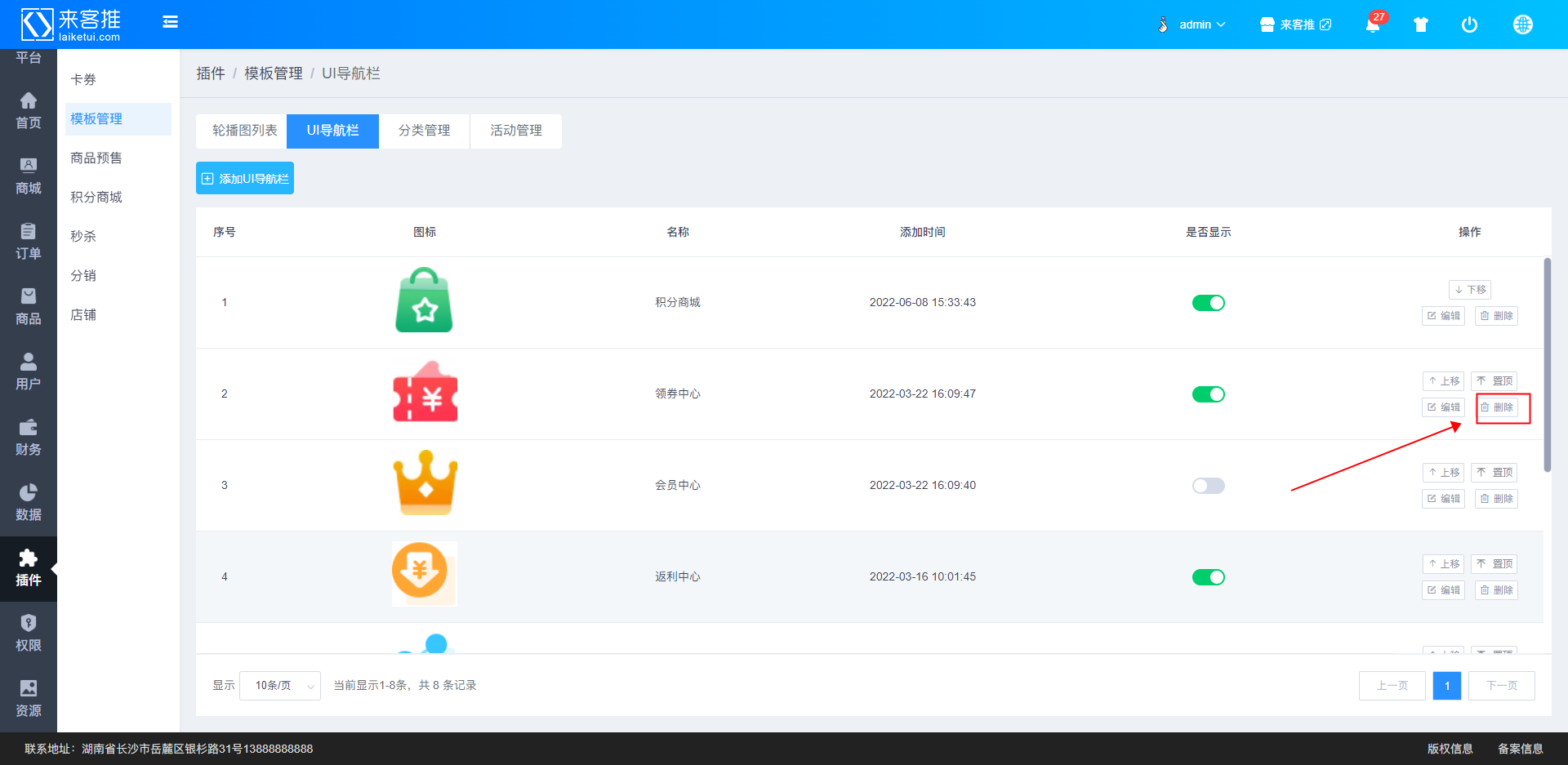Click 添加UI导航栏 button
The height and width of the screenshot is (765, 1568).
tap(245, 178)
